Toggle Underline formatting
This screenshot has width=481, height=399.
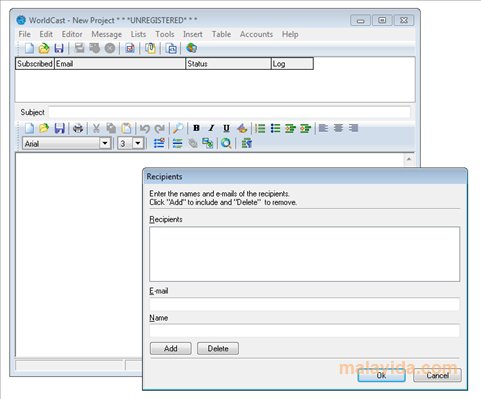(226, 128)
